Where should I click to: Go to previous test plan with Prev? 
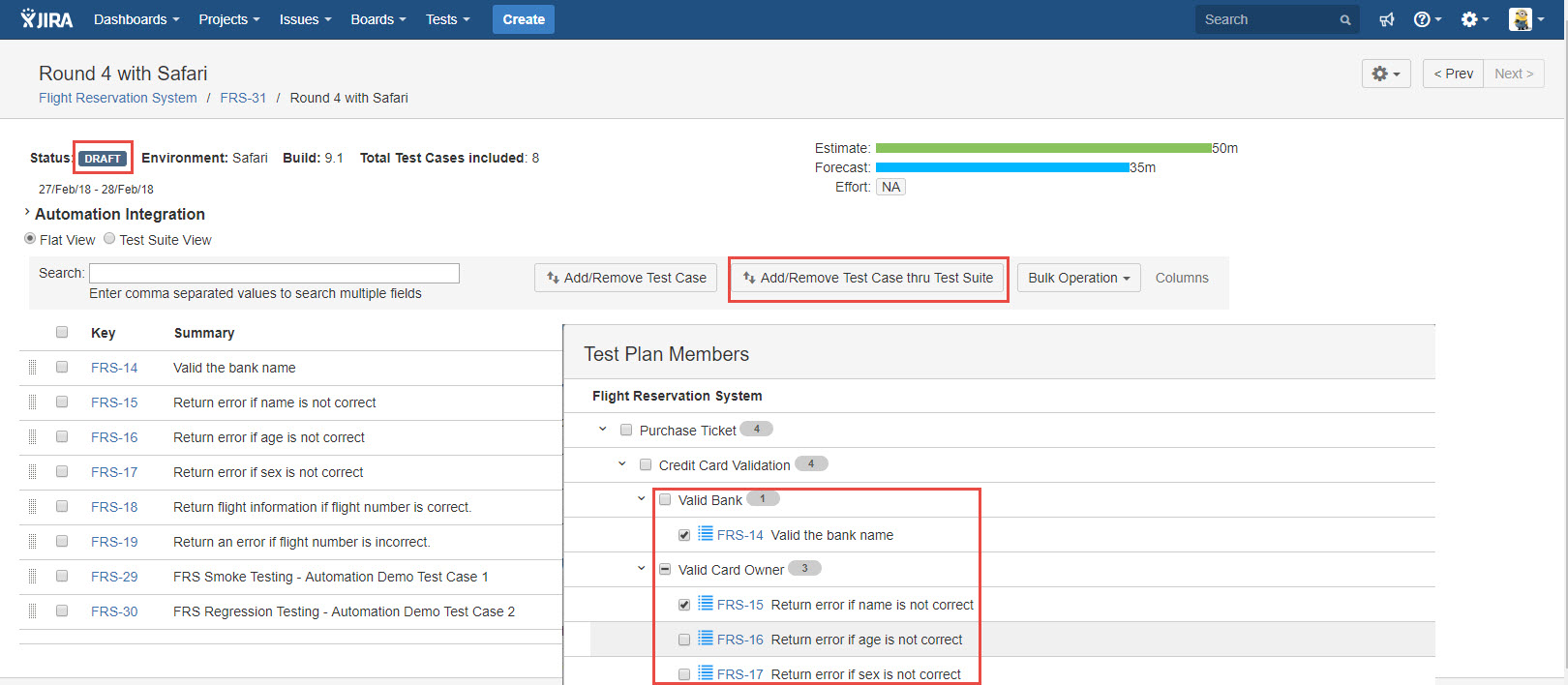click(1453, 74)
